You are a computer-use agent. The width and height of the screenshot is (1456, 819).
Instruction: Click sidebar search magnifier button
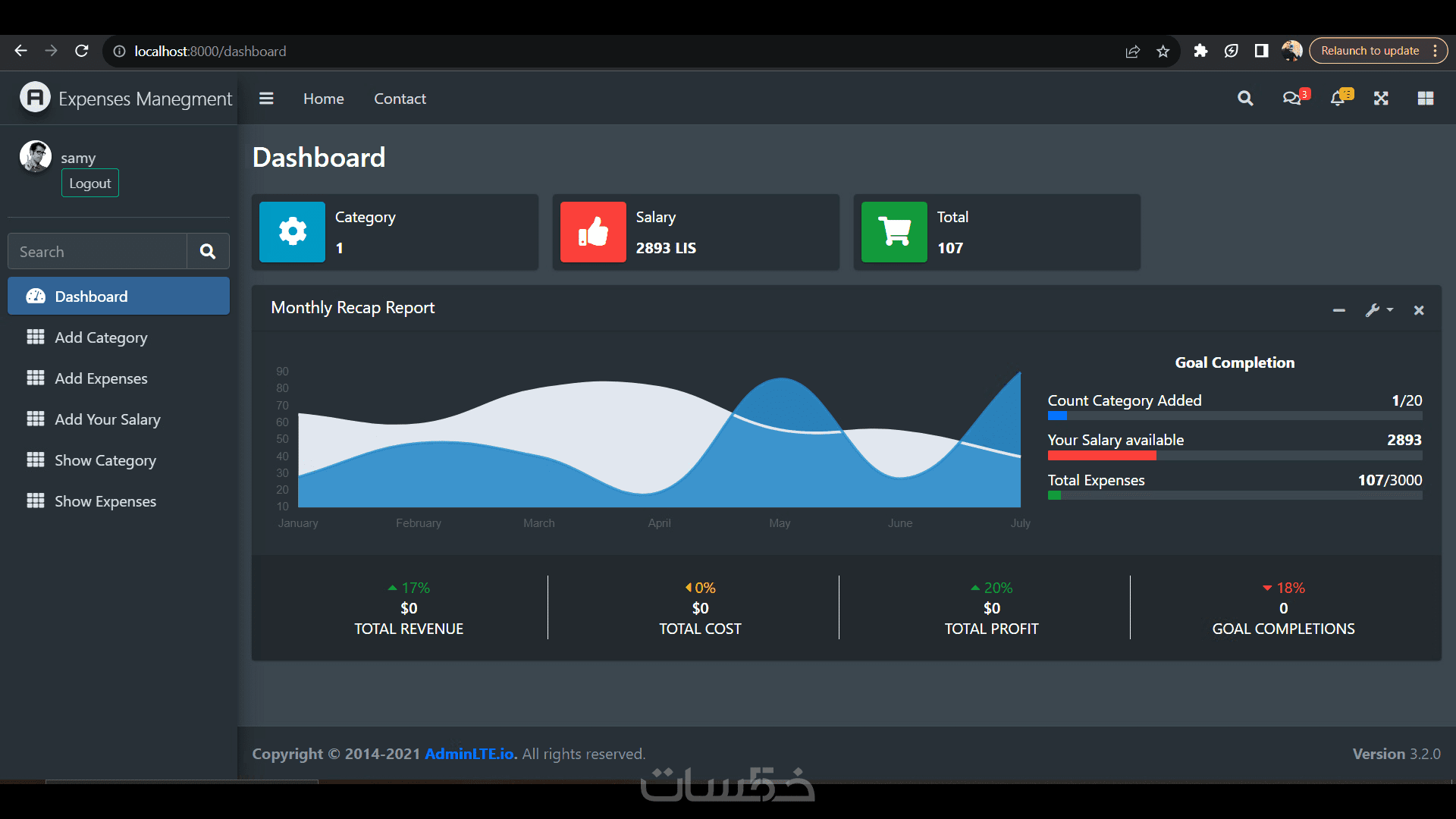point(208,252)
